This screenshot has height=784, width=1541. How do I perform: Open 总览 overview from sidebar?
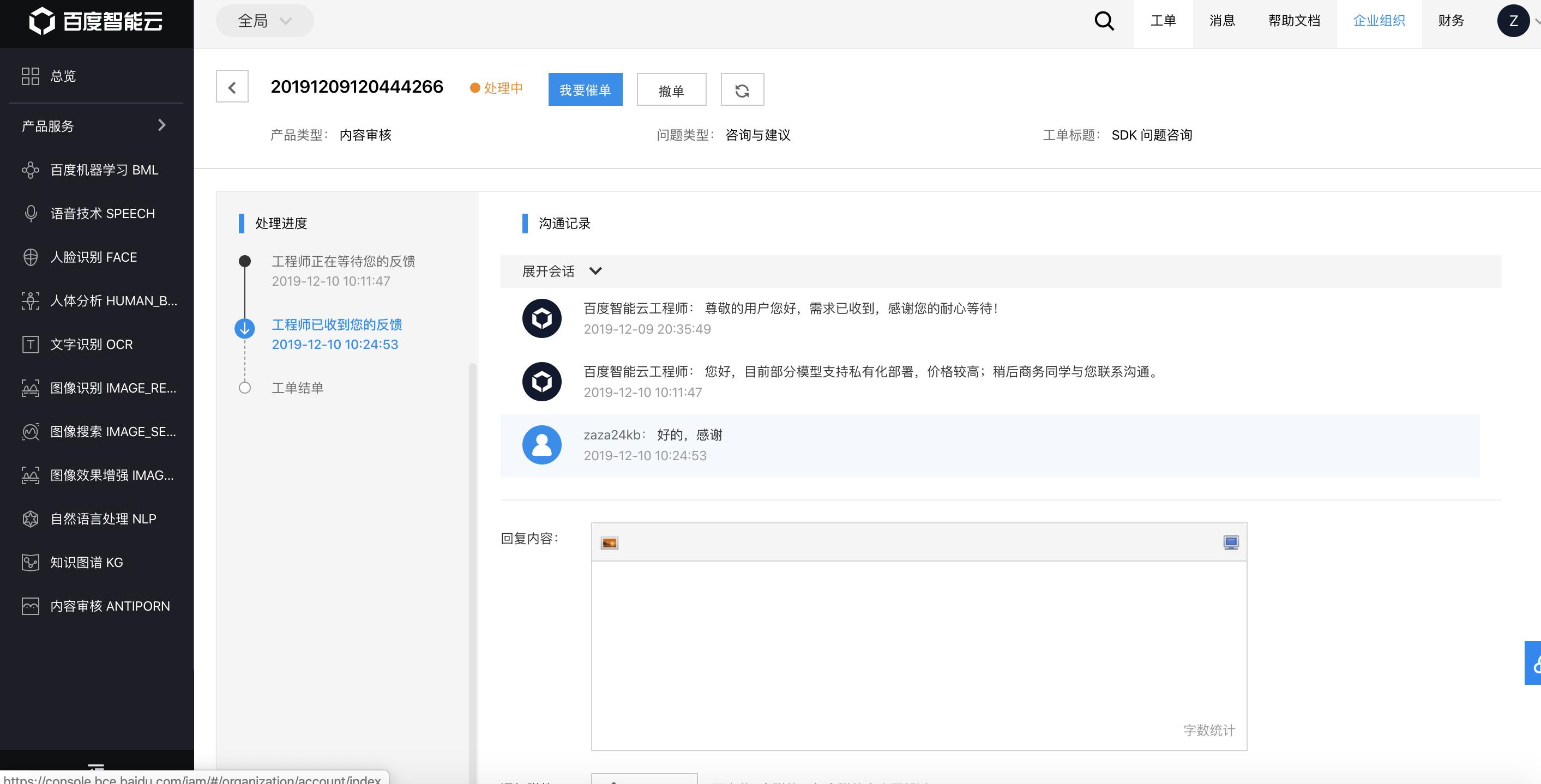click(63, 76)
